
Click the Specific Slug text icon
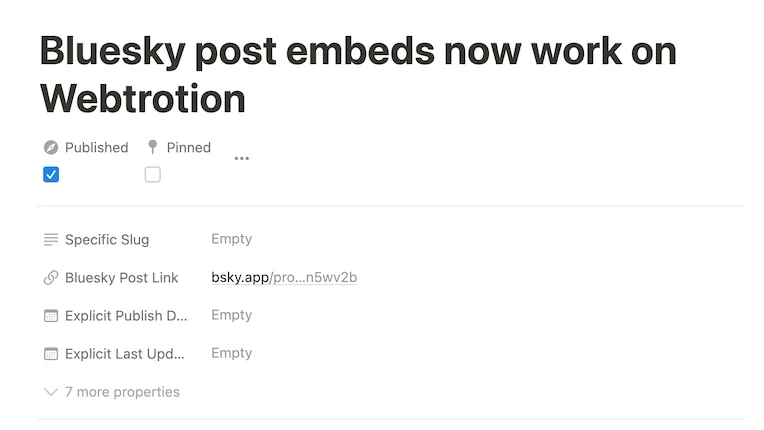coord(51,240)
